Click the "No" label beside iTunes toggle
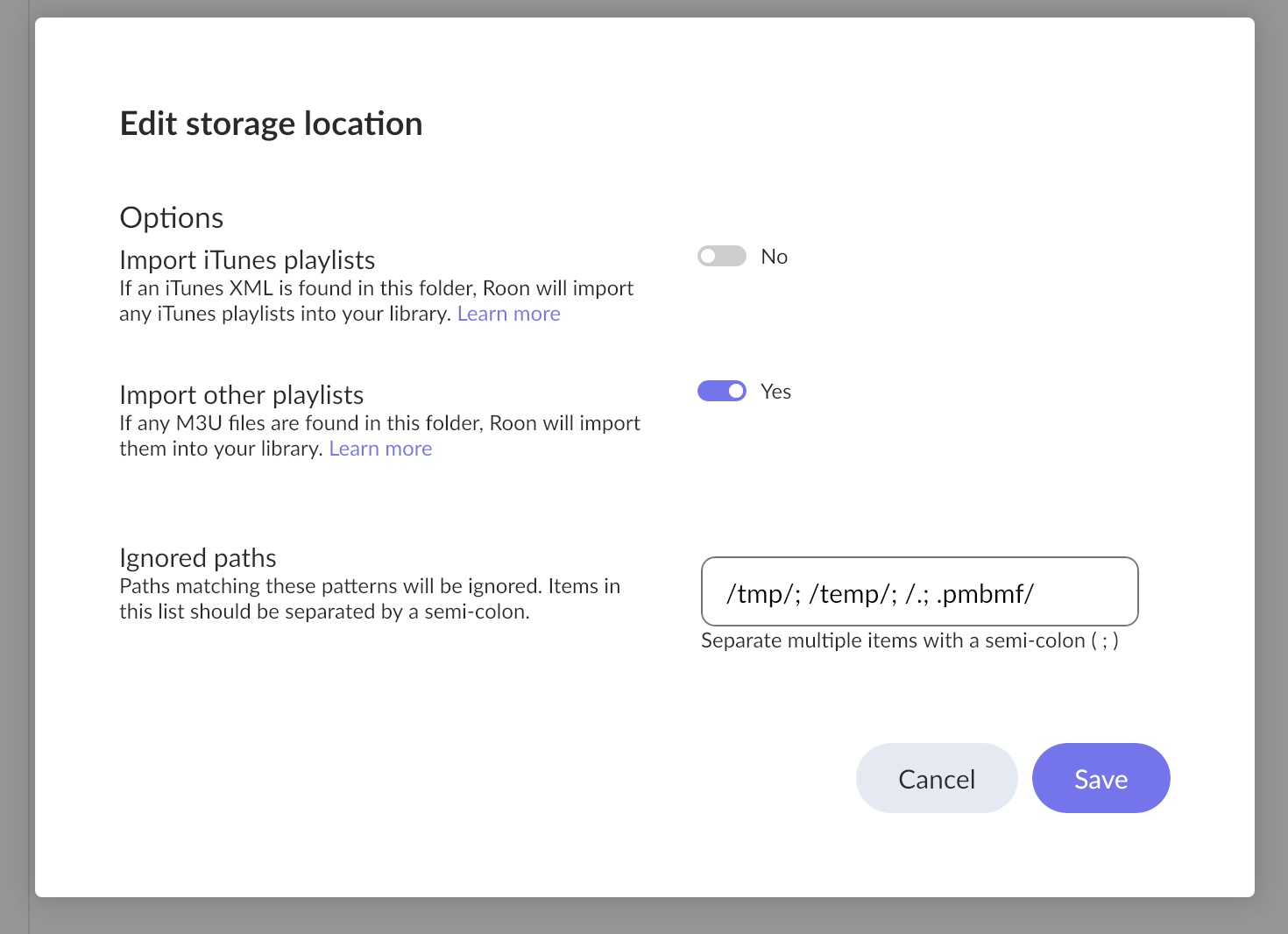This screenshot has width=1288, height=934. [774, 257]
